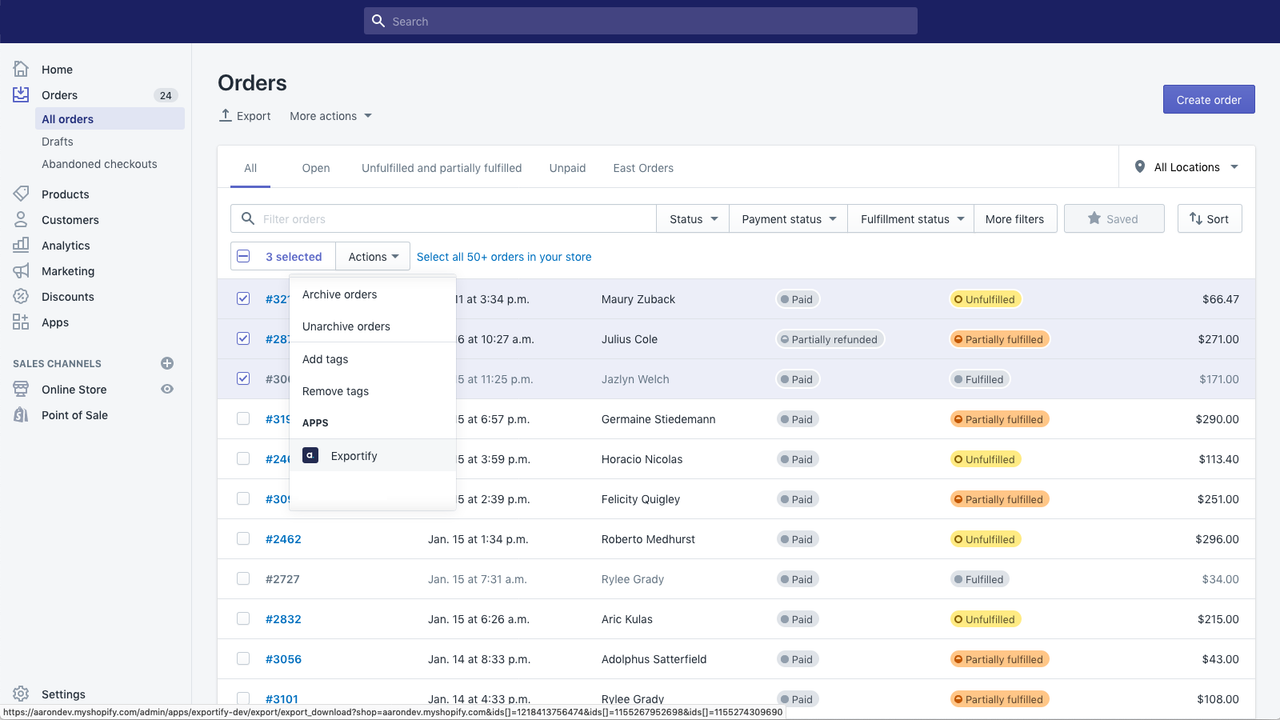Image resolution: width=1280 pixels, height=720 pixels.
Task: Open the All Locations dropdown
Action: 1186,167
